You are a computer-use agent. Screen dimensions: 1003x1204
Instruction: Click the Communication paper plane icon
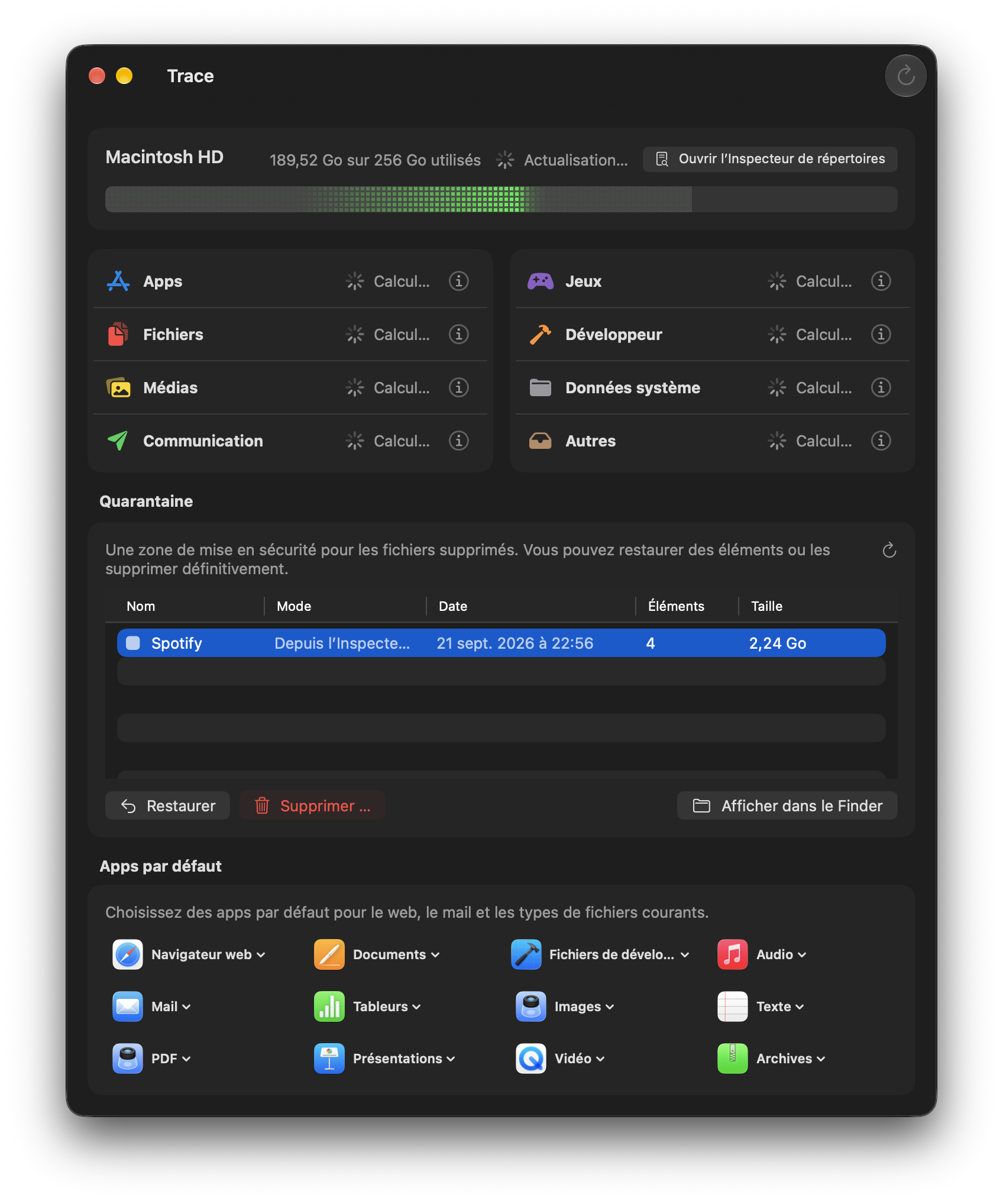(118, 441)
